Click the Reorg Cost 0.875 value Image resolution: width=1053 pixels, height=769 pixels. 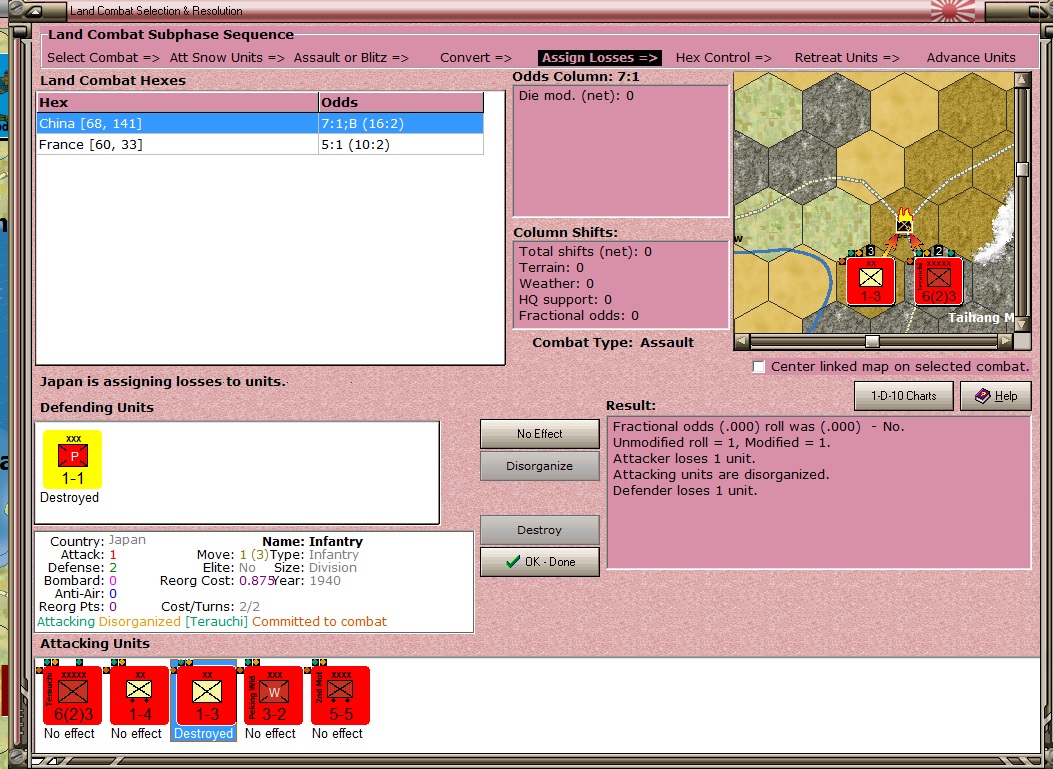click(257, 580)
